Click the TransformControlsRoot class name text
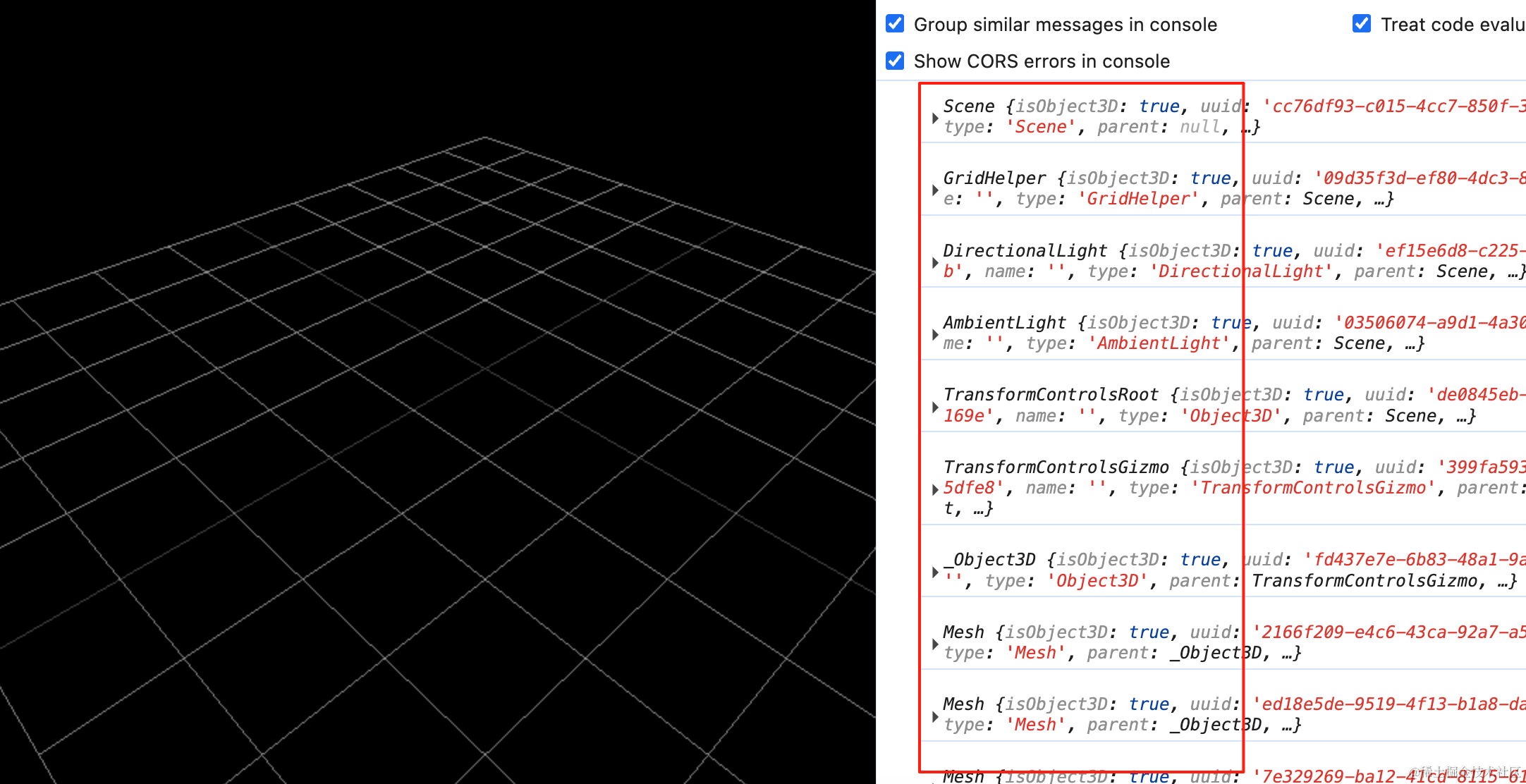This screenshot has width=1526, height=784. click(x=1051, y=395)
